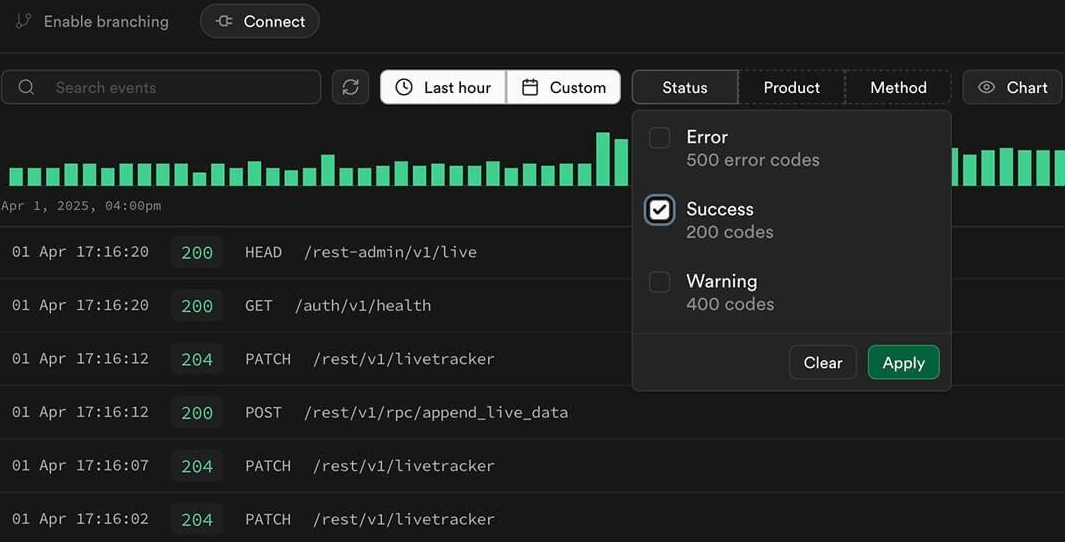Clear the status filter selection

[x=823, y=363]
